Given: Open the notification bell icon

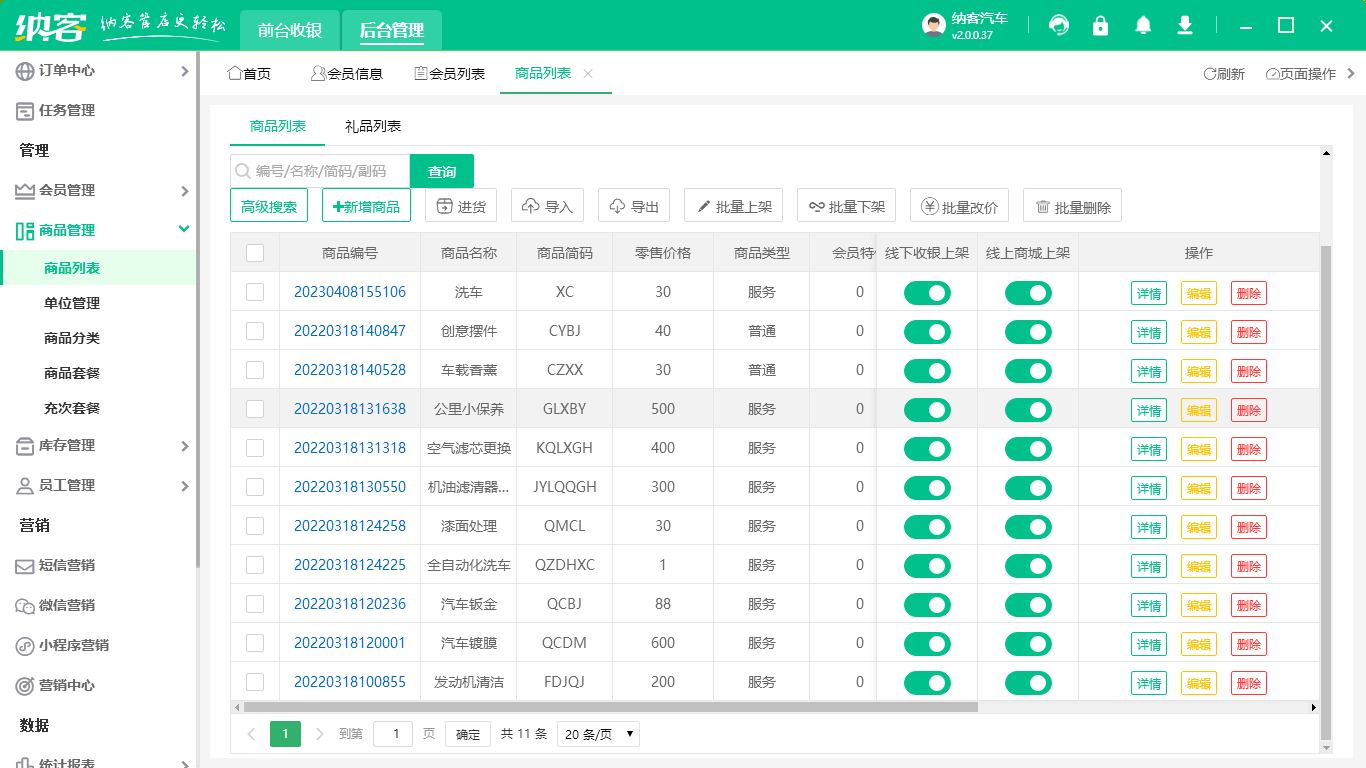Looking at the screenshot, I should point(1143,25).
